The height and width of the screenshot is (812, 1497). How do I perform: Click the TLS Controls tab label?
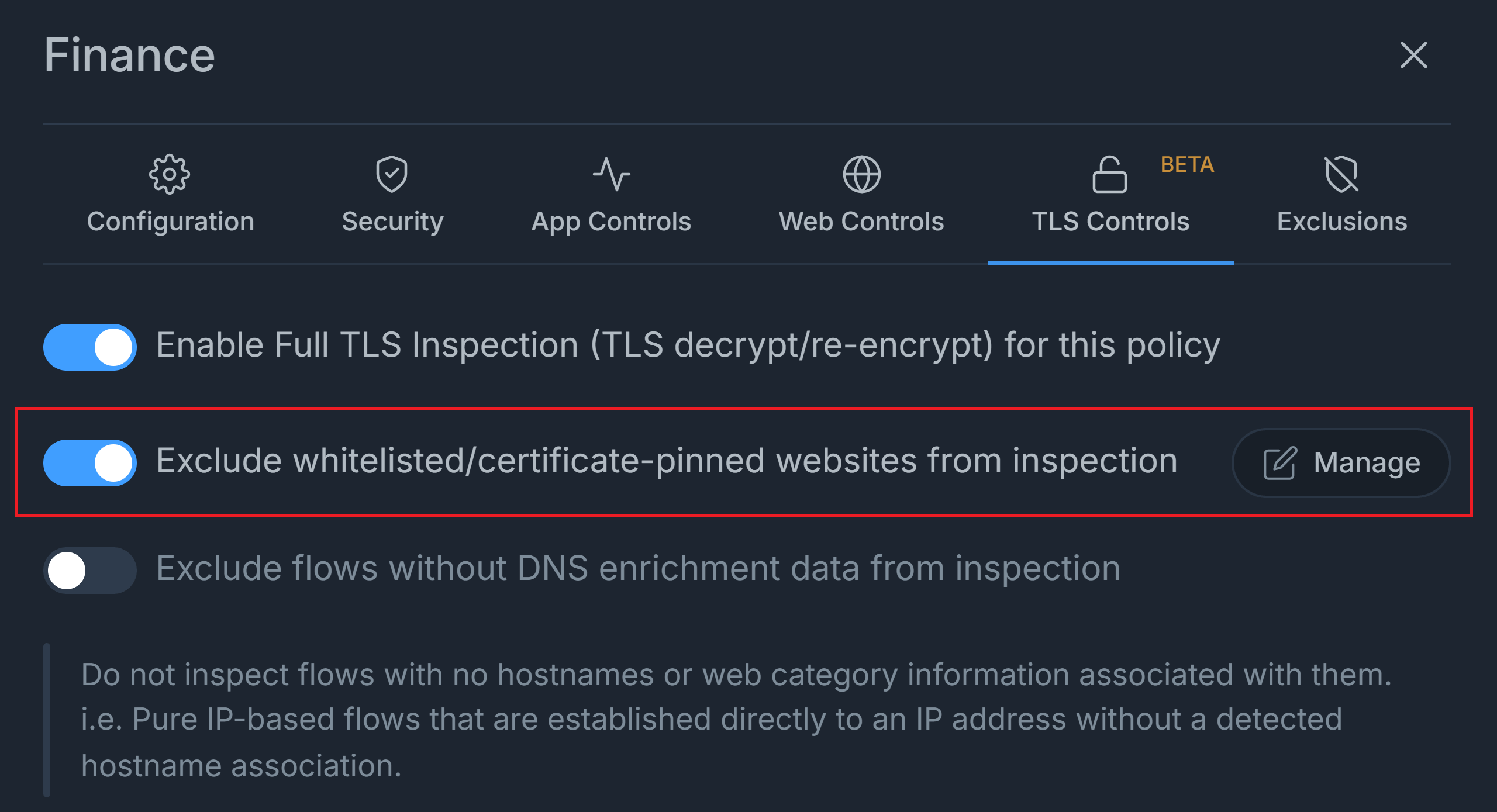click(1110, 222)
